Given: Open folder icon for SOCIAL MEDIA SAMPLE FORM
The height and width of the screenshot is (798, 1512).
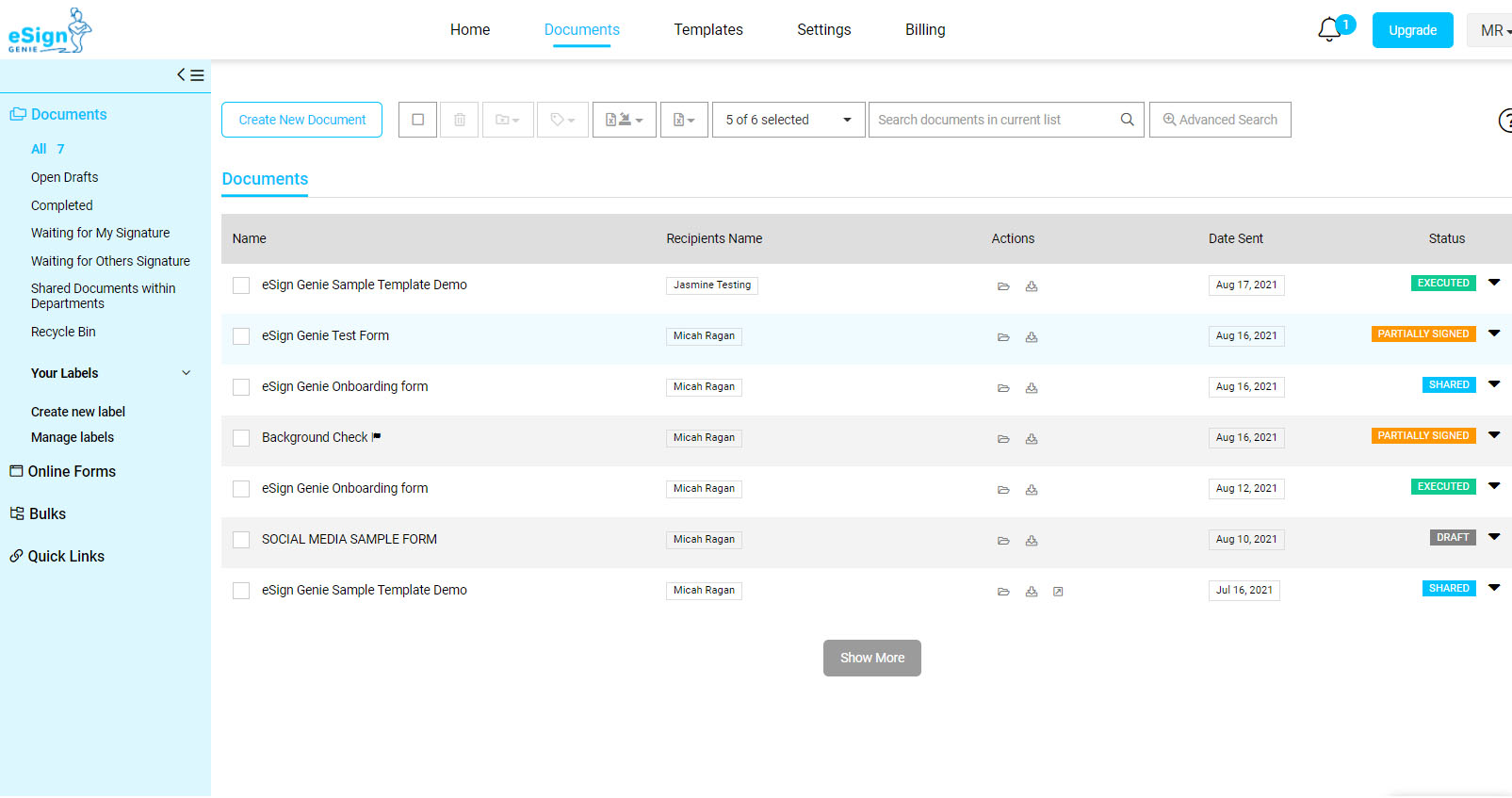Looking at the screenshot, I should pos(1003,541).
